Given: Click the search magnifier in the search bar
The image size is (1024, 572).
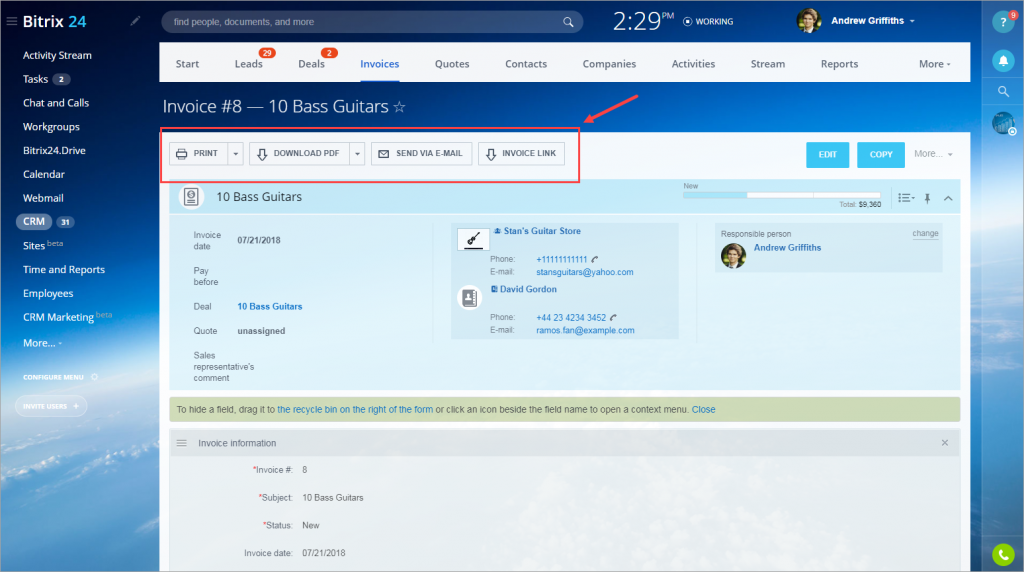Looking at the screenshot, I should pos(568,22).
